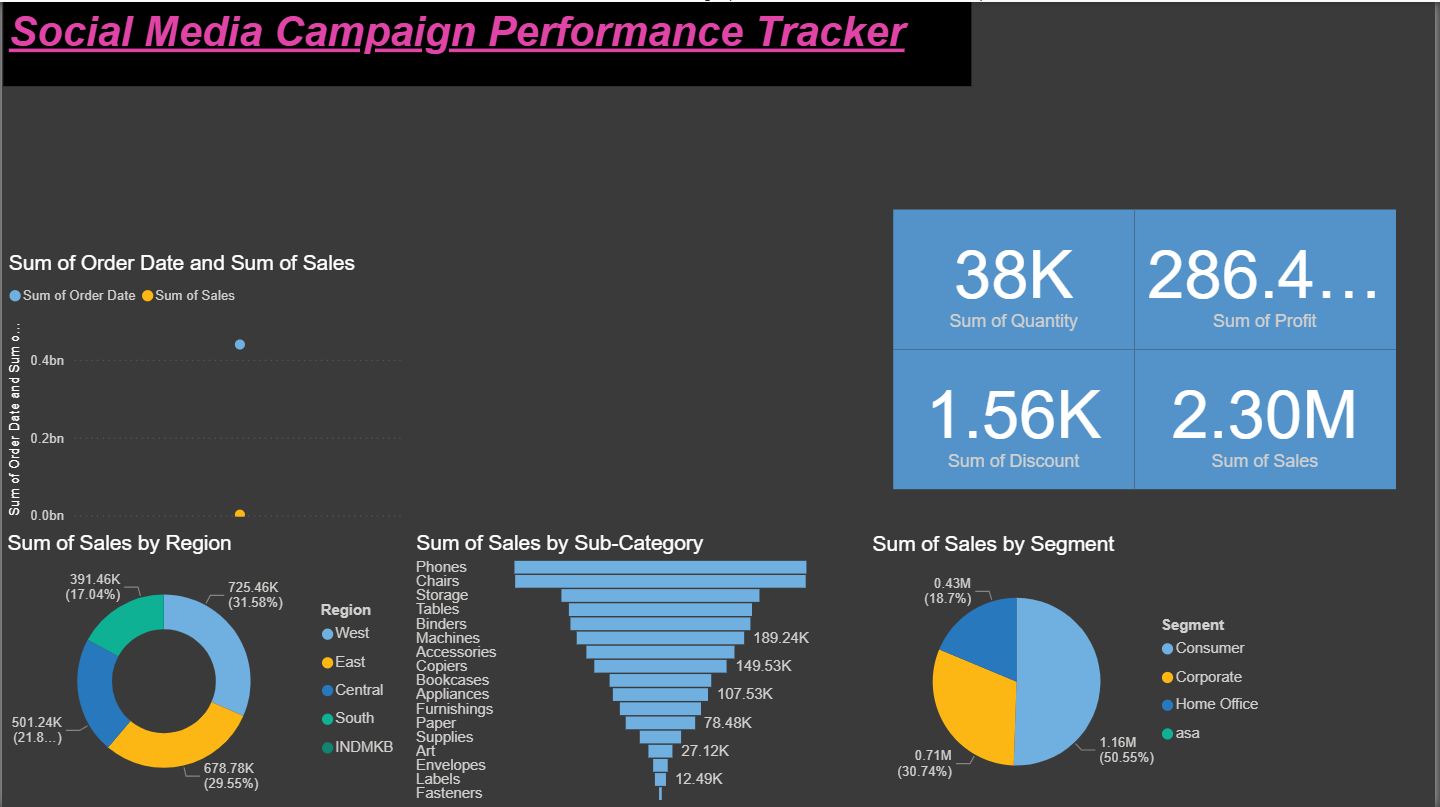Screen dimensions: 1440x807
Task: Click the blue Sum of Order Date data point
Action: 240,344
